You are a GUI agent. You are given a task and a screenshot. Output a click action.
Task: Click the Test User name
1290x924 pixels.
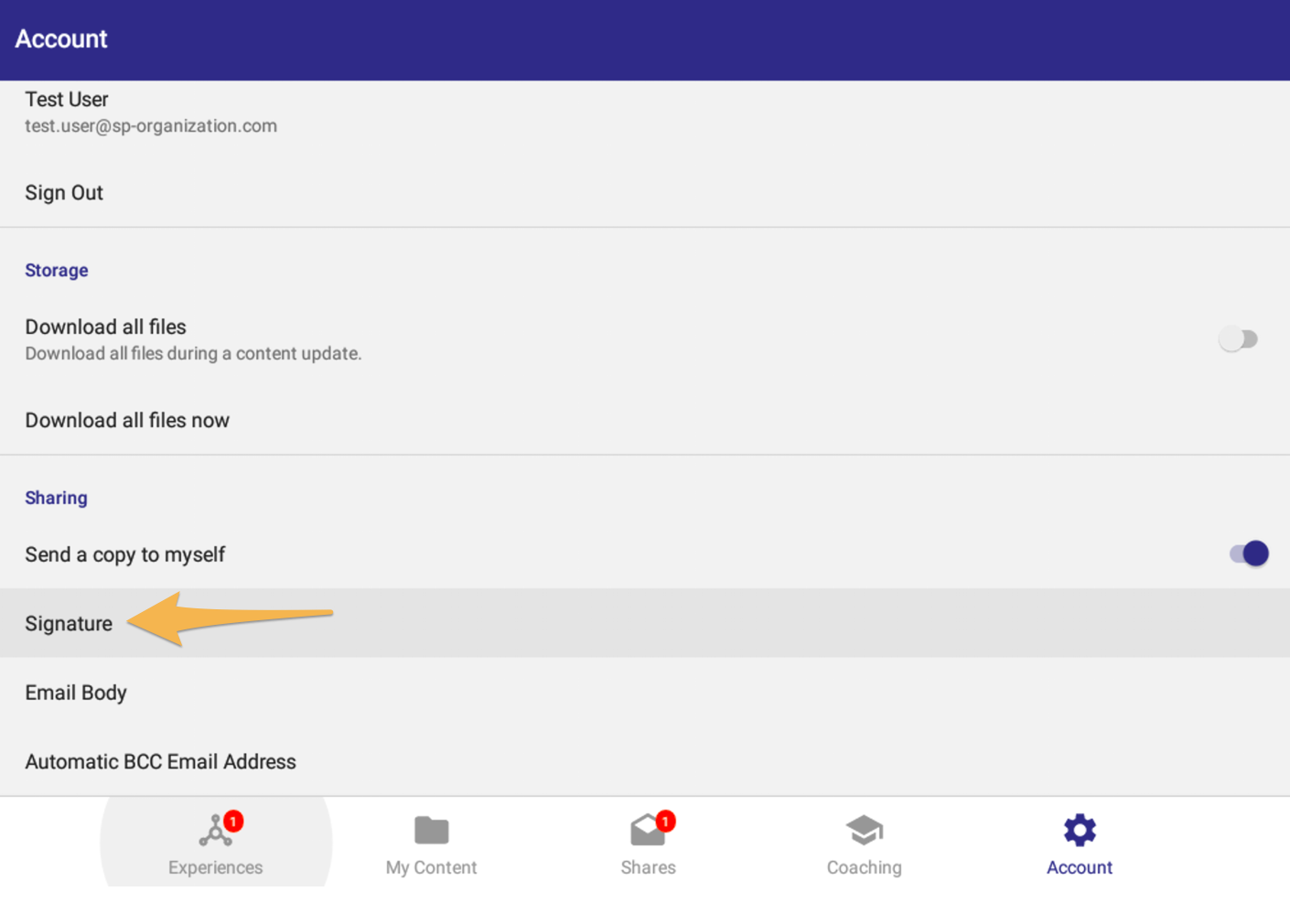(x=67, y=100)
